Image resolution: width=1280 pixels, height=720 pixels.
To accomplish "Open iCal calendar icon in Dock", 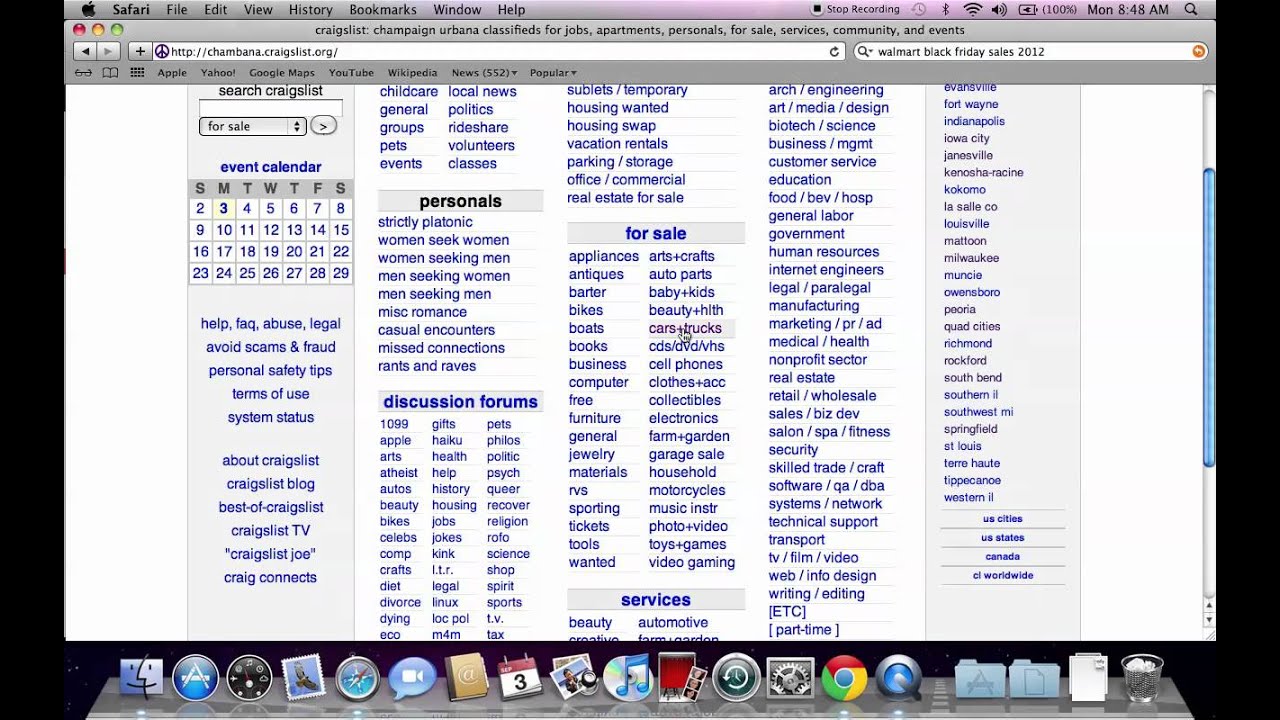I will pos(519,678).
